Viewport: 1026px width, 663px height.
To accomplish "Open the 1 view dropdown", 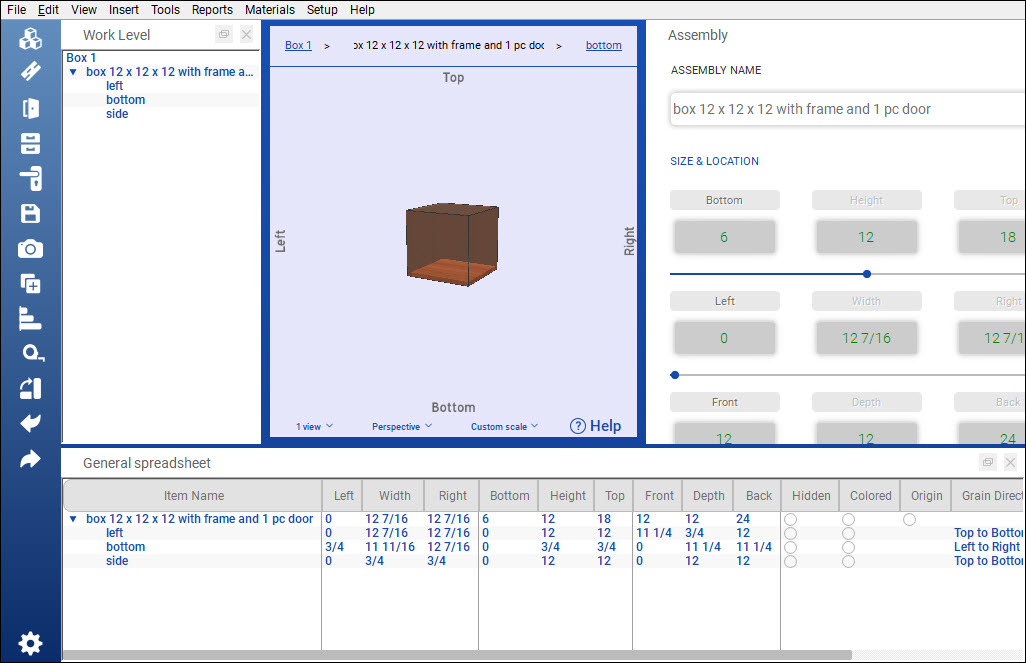I will [315, 426].
